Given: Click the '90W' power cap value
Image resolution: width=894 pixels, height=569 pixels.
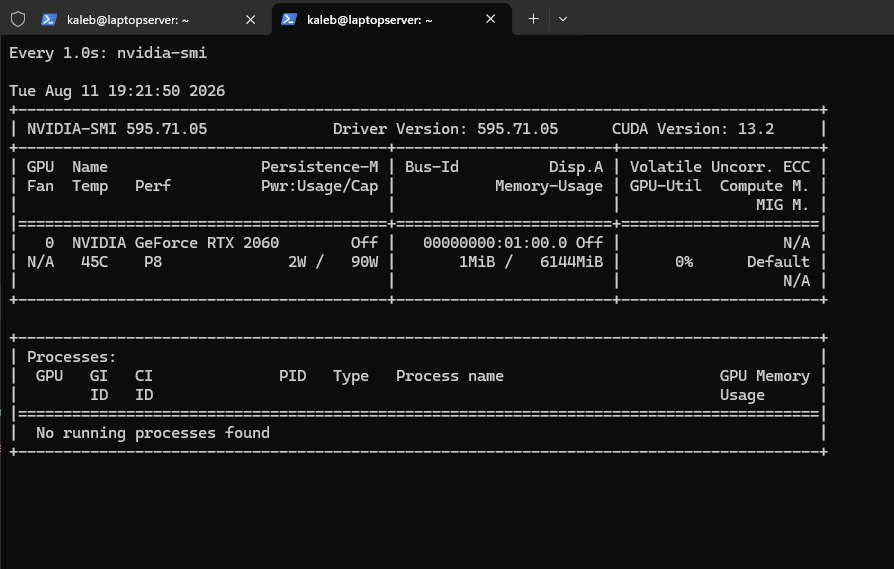Looking at the screenshot, I should point(364,262).
